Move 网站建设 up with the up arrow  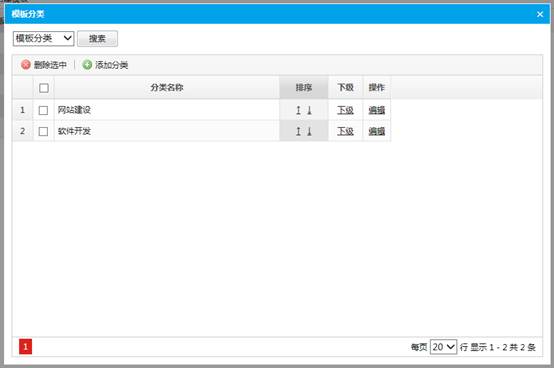[x=298, y=110]
